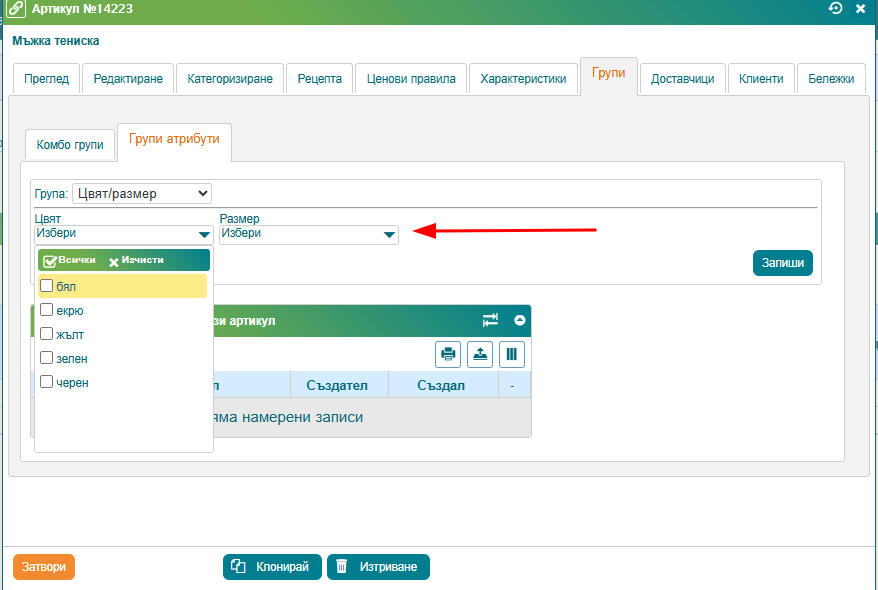878x590 pixels.
Task: Click the Клонирай button
Action: (x=272, y=567)
